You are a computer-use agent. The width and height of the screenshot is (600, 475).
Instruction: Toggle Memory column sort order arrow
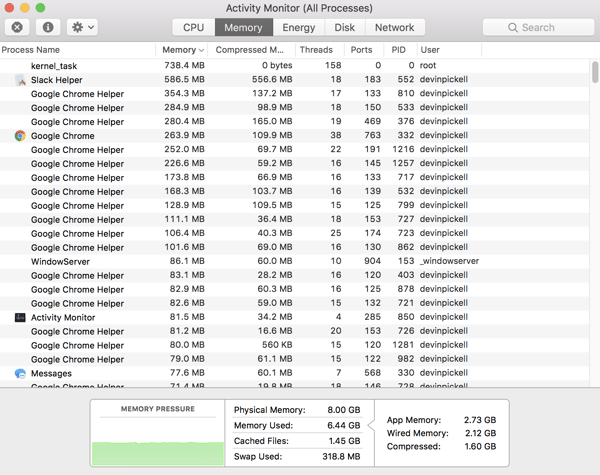click(202, 50)
